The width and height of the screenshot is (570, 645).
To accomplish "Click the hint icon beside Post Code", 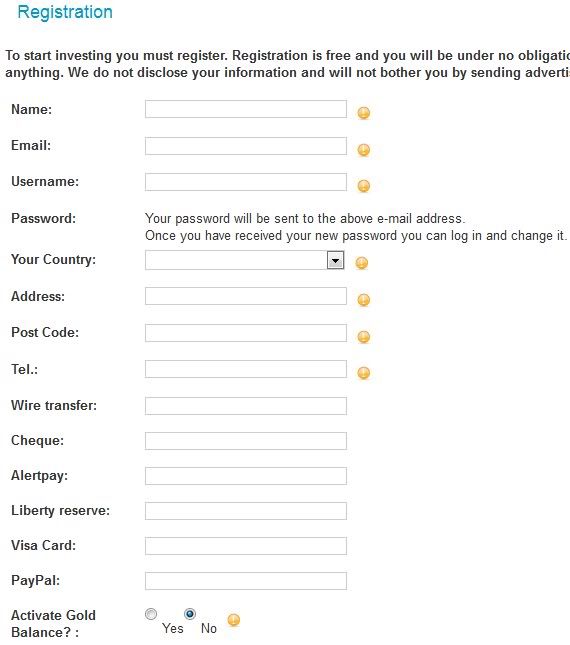I will point(364,337).
